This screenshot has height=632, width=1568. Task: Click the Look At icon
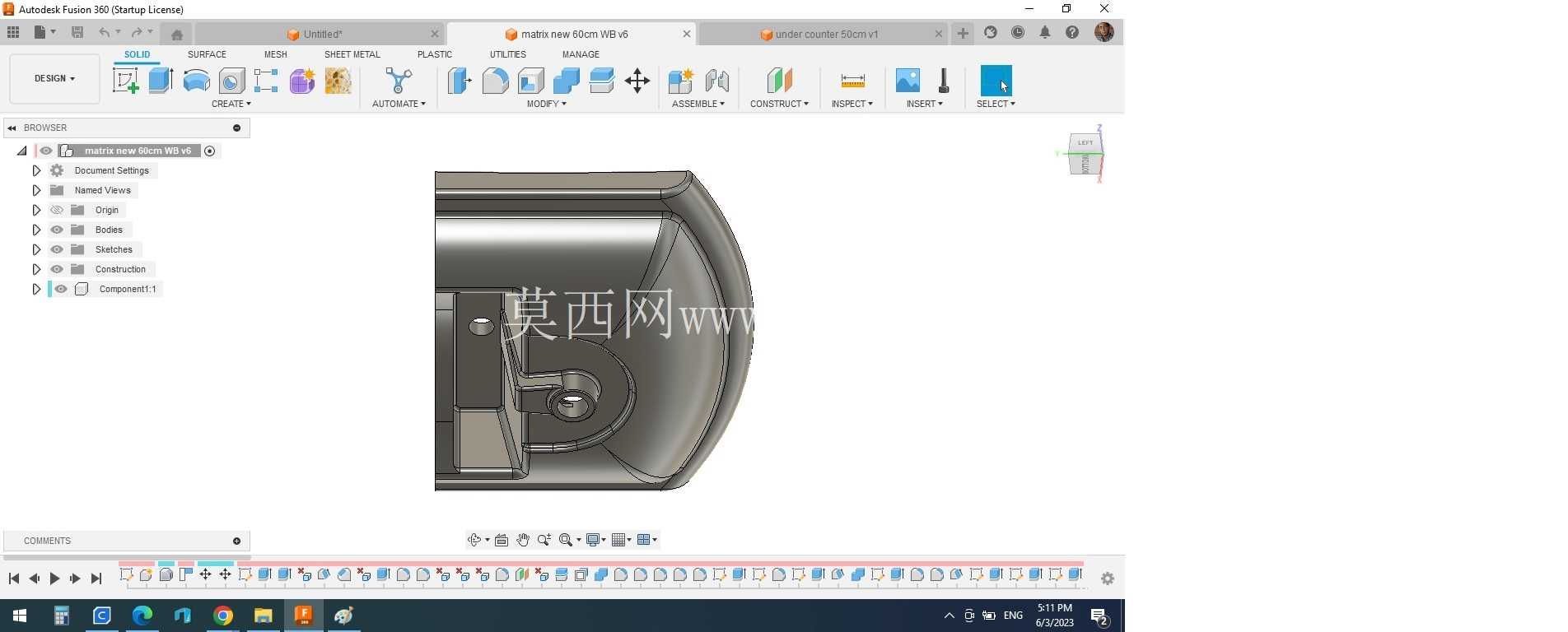(x=502, y=540)
